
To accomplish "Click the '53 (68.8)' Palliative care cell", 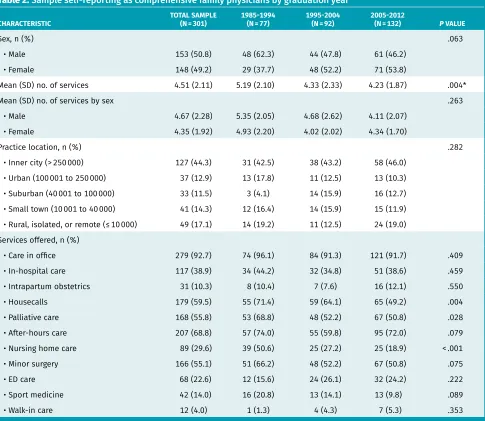I will (x=258, y=318).
